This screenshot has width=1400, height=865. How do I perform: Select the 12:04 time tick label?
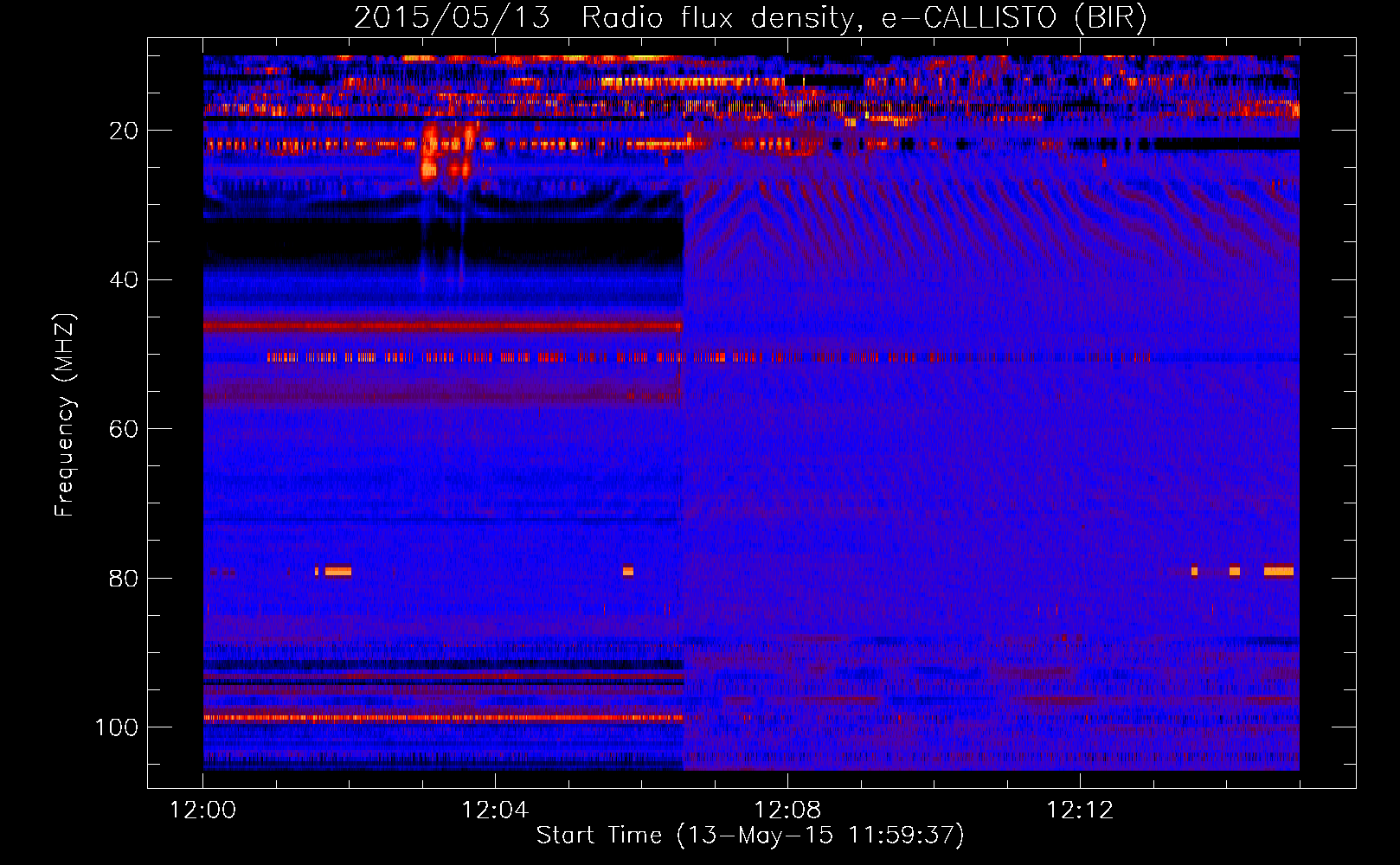(x=495, y=811)
